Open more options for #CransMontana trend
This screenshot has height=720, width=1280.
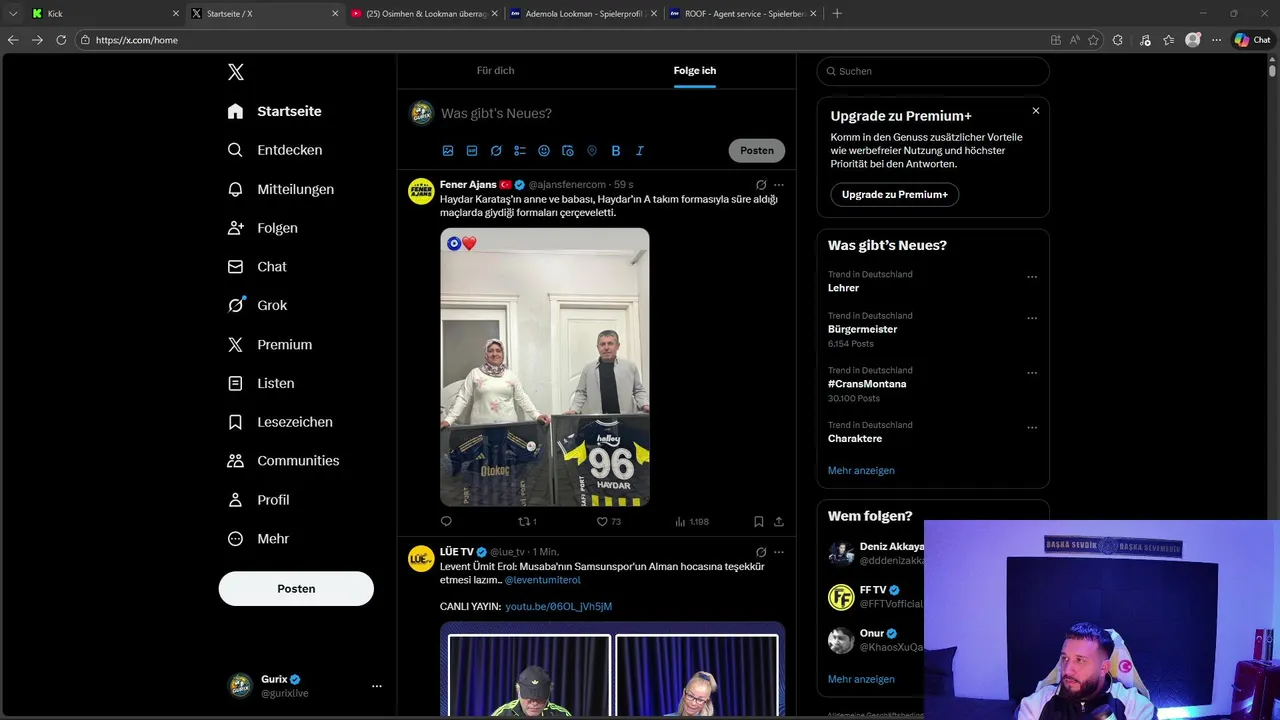(x=1032, y=373)
